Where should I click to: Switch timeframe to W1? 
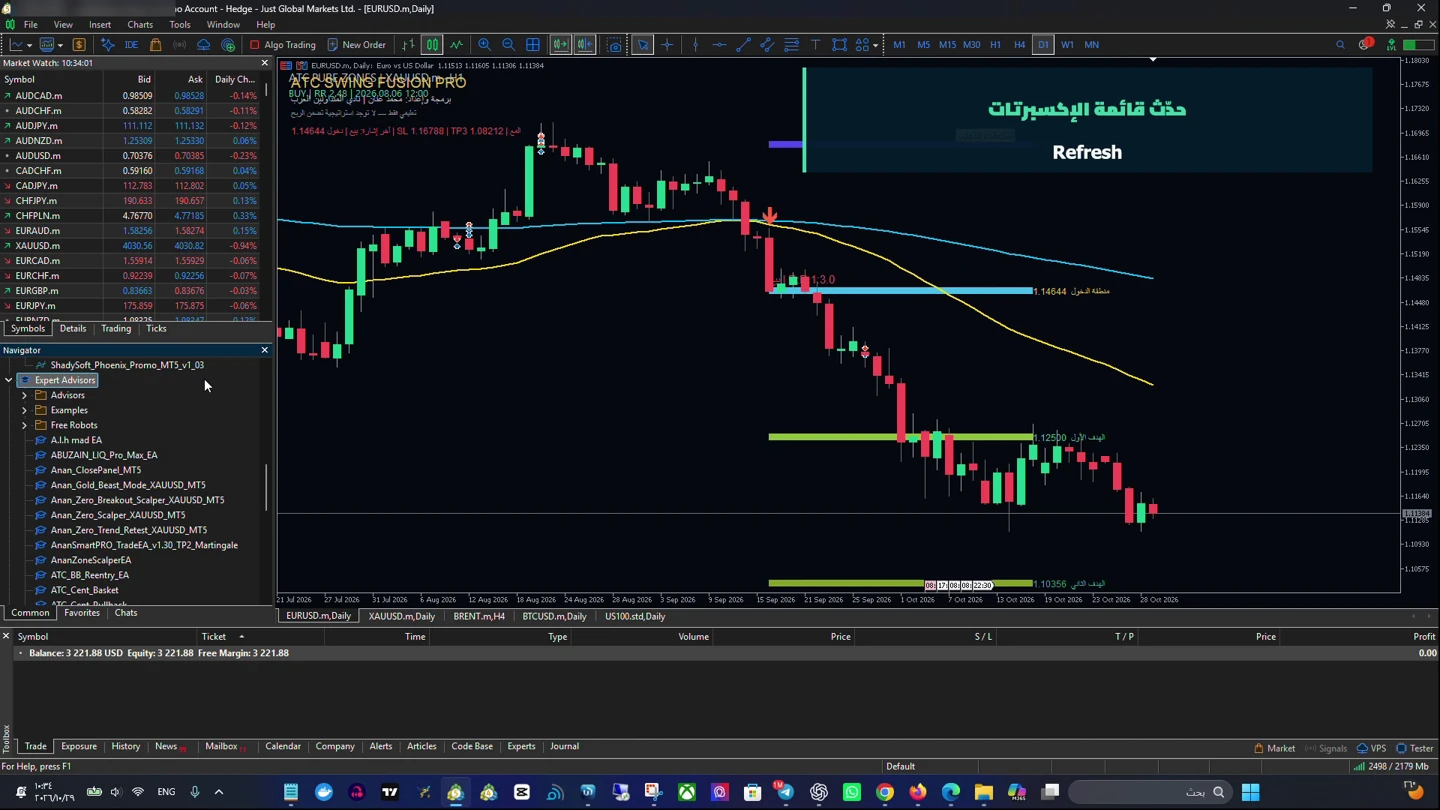(x=1067, y=45)
